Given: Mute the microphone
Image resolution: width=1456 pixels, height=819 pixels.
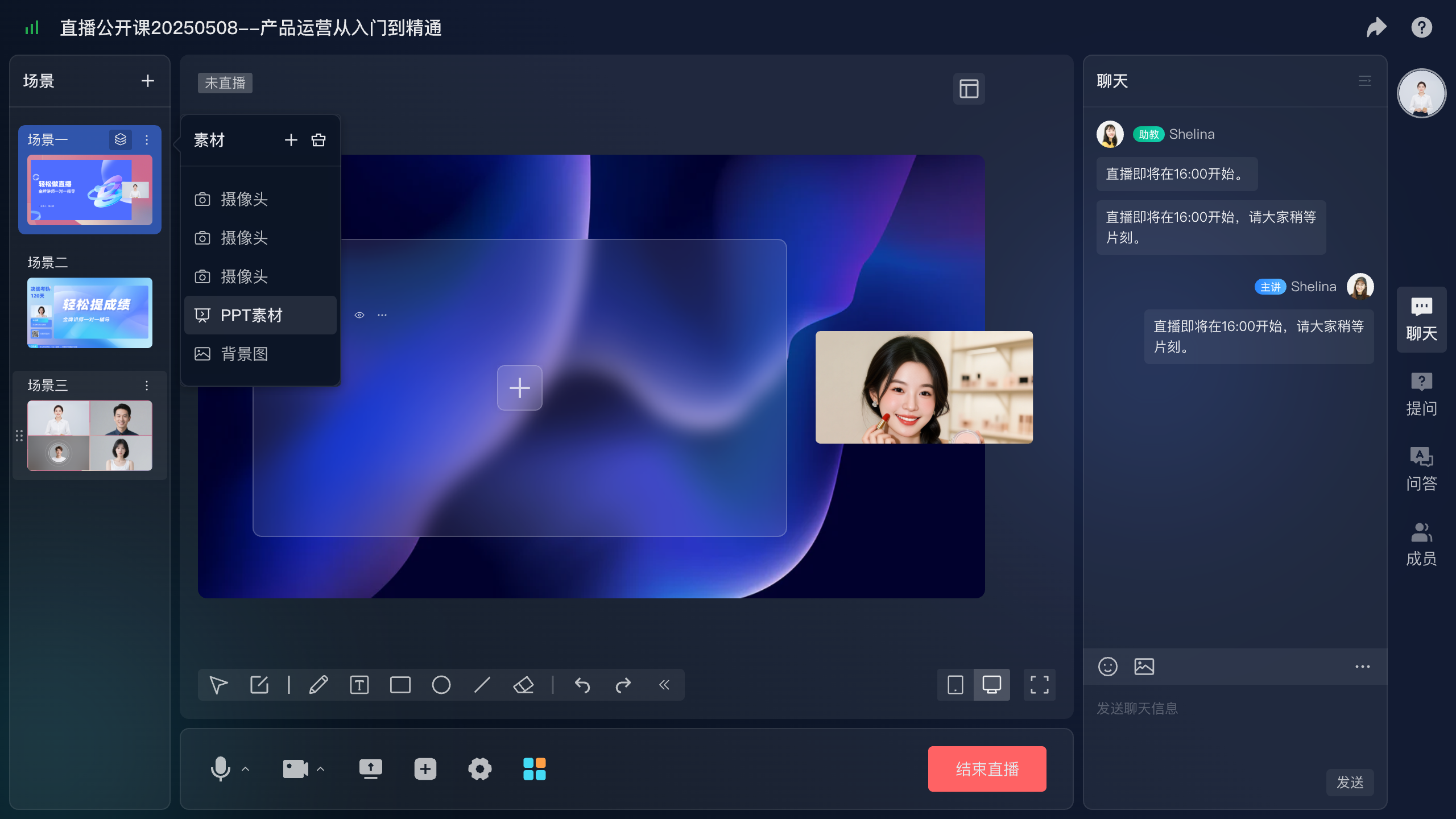Looking at the screenshot, I should tap(221, 769).
